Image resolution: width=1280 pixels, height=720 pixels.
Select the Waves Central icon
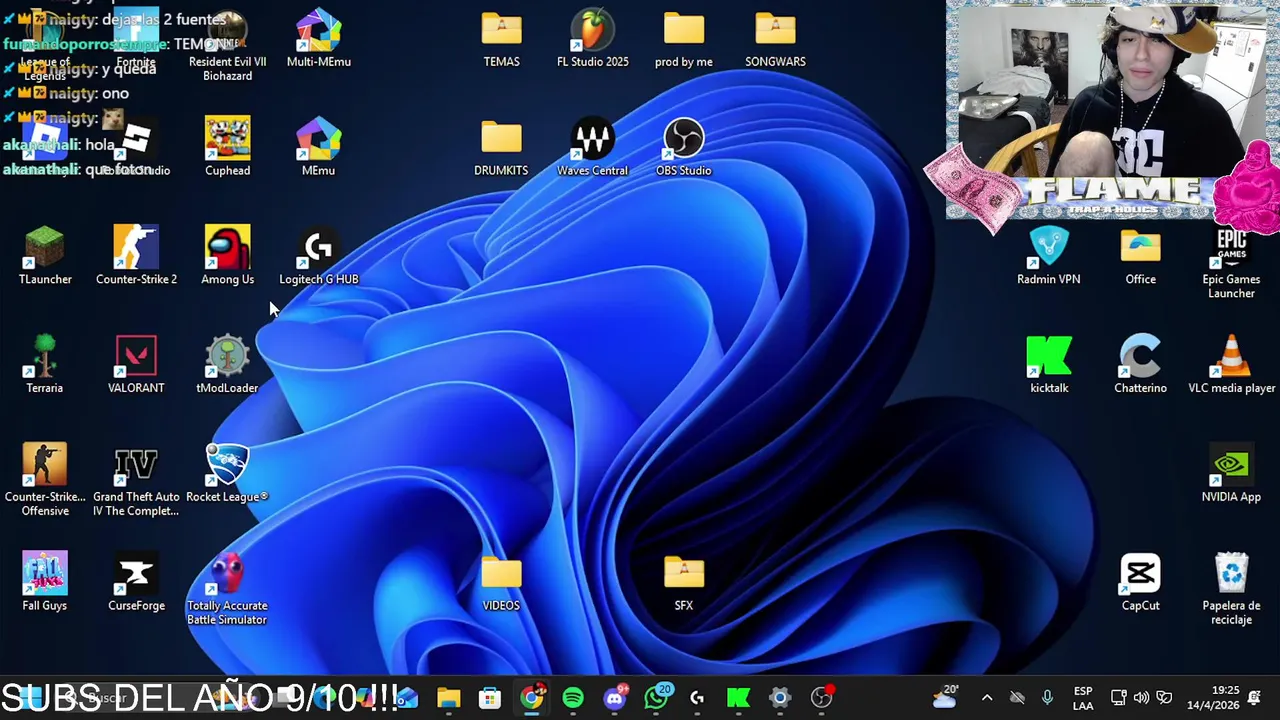[593, 147]
